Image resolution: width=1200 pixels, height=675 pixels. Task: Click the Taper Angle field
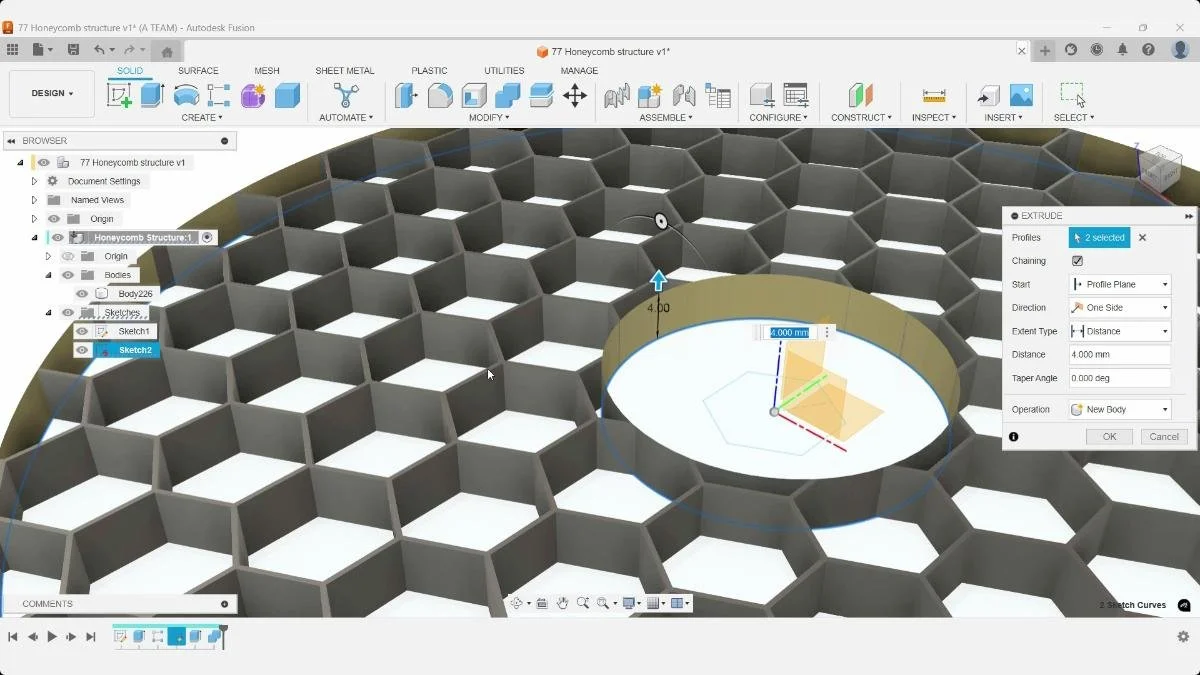(1120, 378)
